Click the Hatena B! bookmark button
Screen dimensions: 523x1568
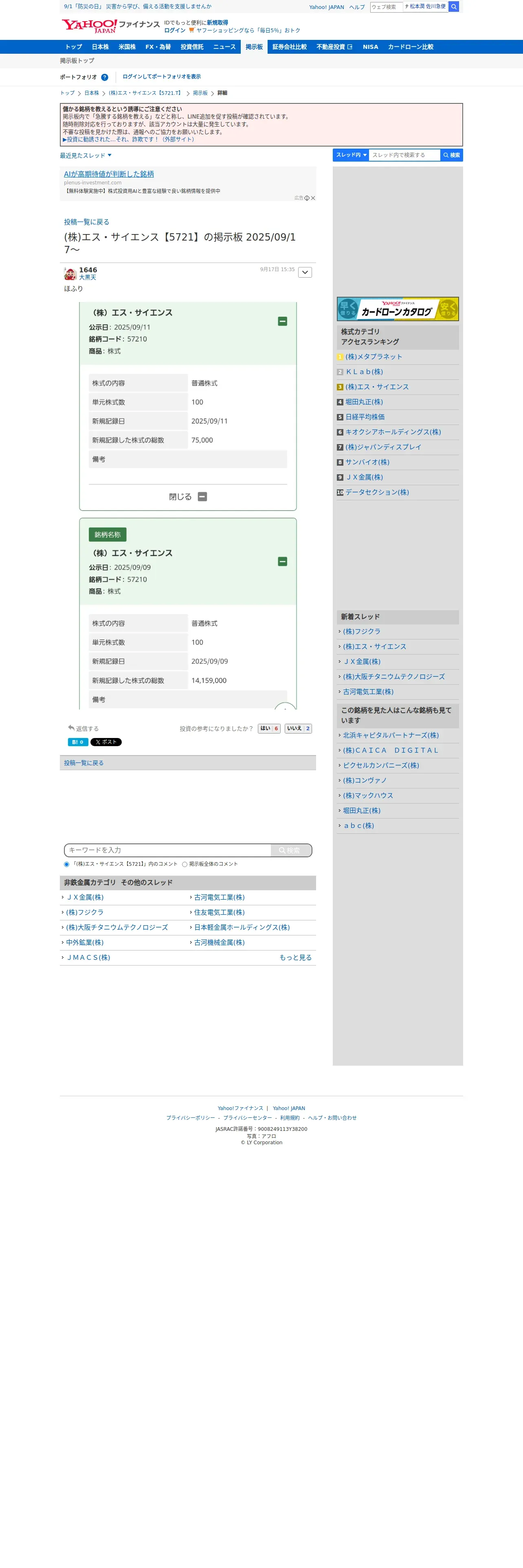tap(78, 742)
